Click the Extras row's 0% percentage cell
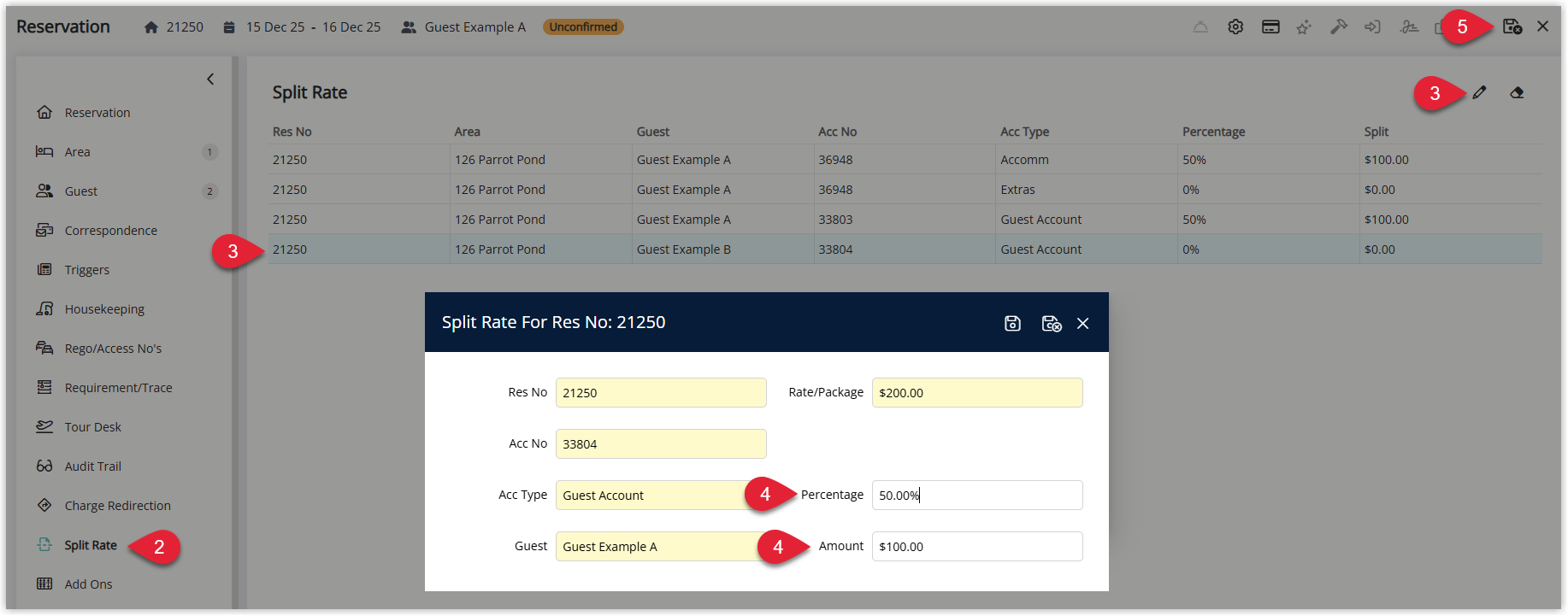This screenshot has height=616, width=1568. [1268, 190]
